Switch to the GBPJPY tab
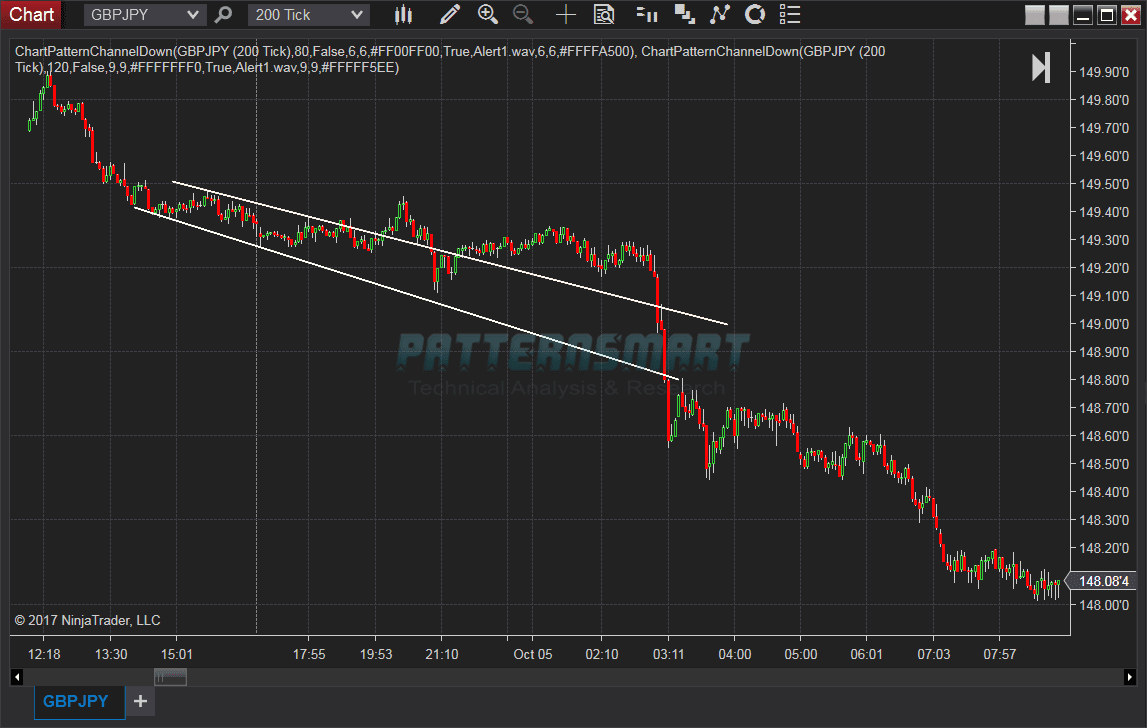Image resolution: width=1147 pixels, height=728 pixels. (x=78, y=701)
